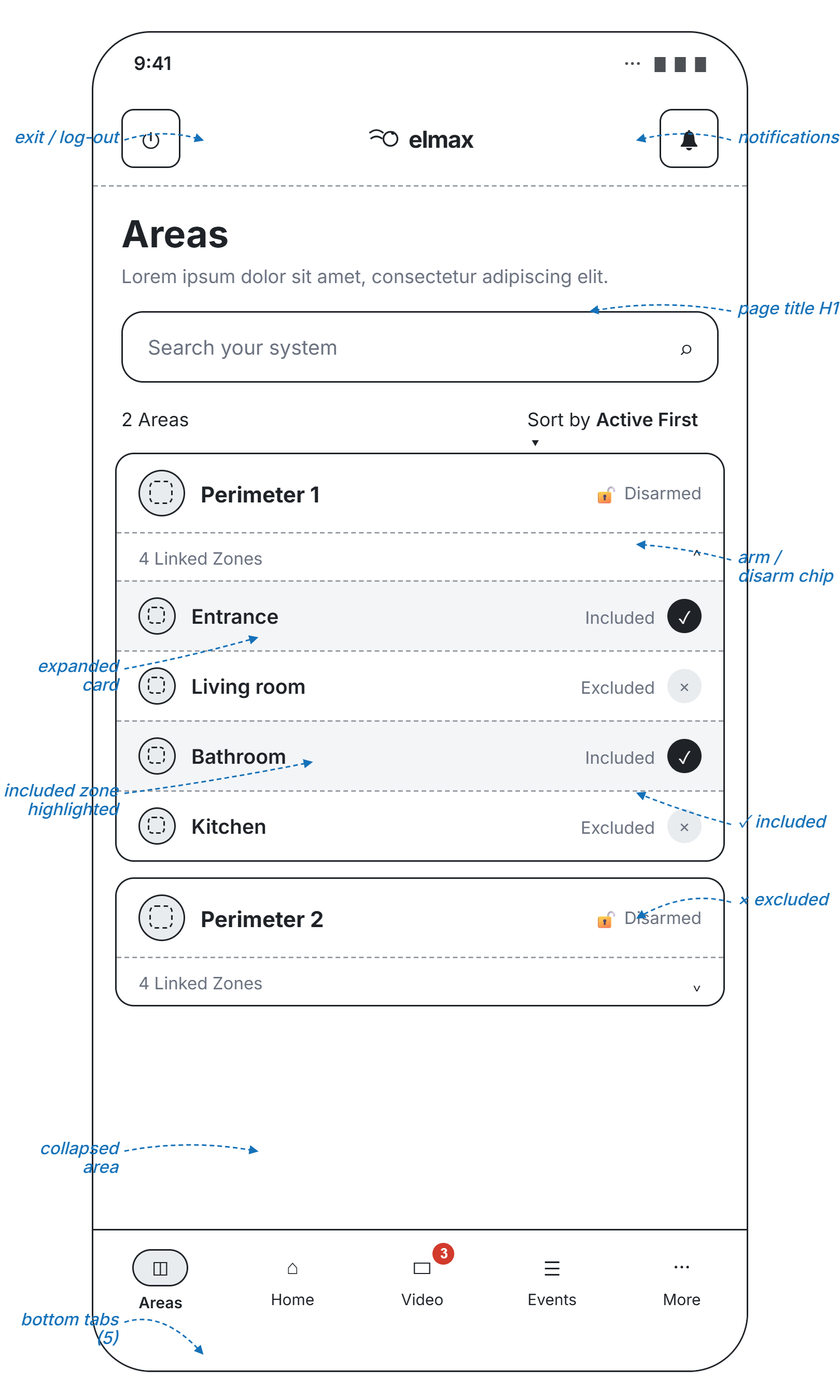Click the Kitchen zone icon
Image resolution: width=840 pixels, height=1400 pixels.
(x=157, y=825)
